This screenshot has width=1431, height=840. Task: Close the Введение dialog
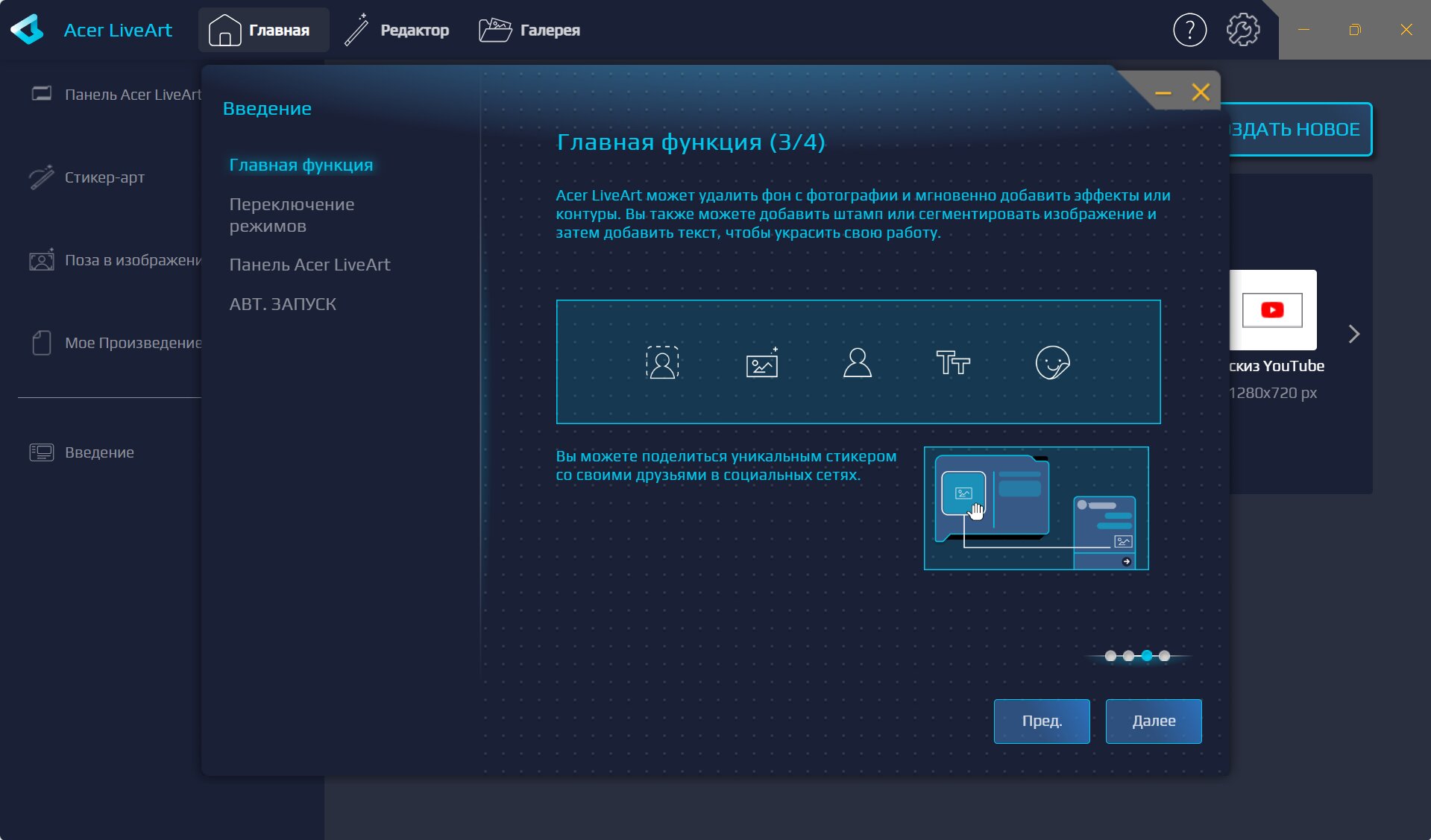click(1201, 92)
